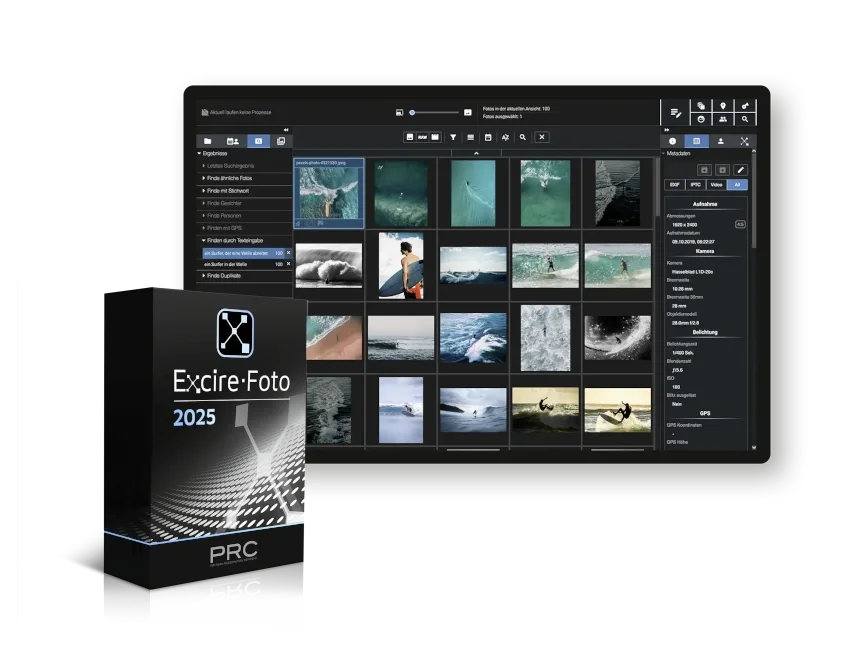
Task: Click the camera value 'Hasselblad L1D-20c'
Action: pos(692,272)
